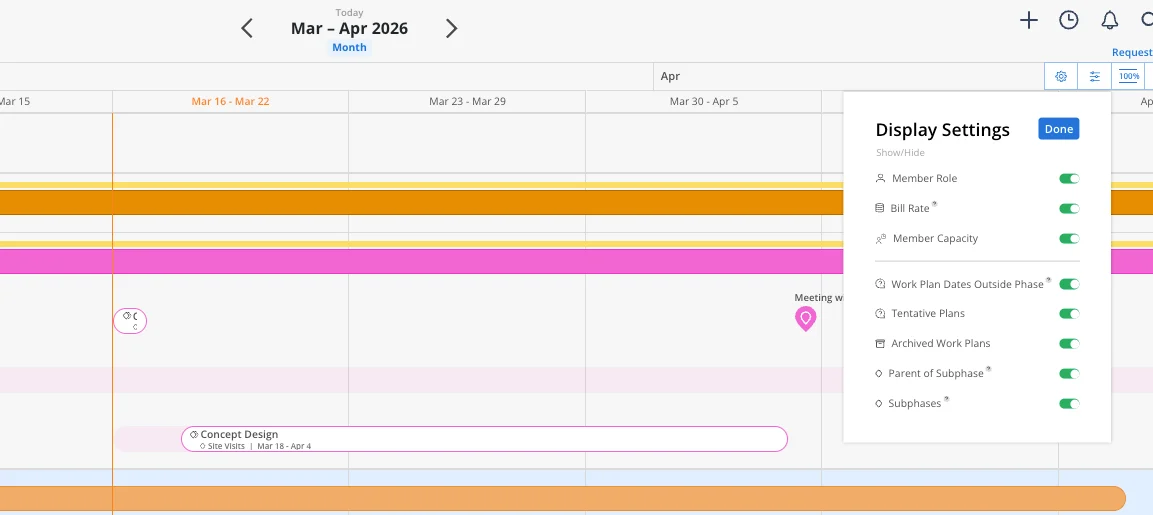Click the display settings gear icon
This screenshot has width=1153, height=515.
(x=1061, y=77)
